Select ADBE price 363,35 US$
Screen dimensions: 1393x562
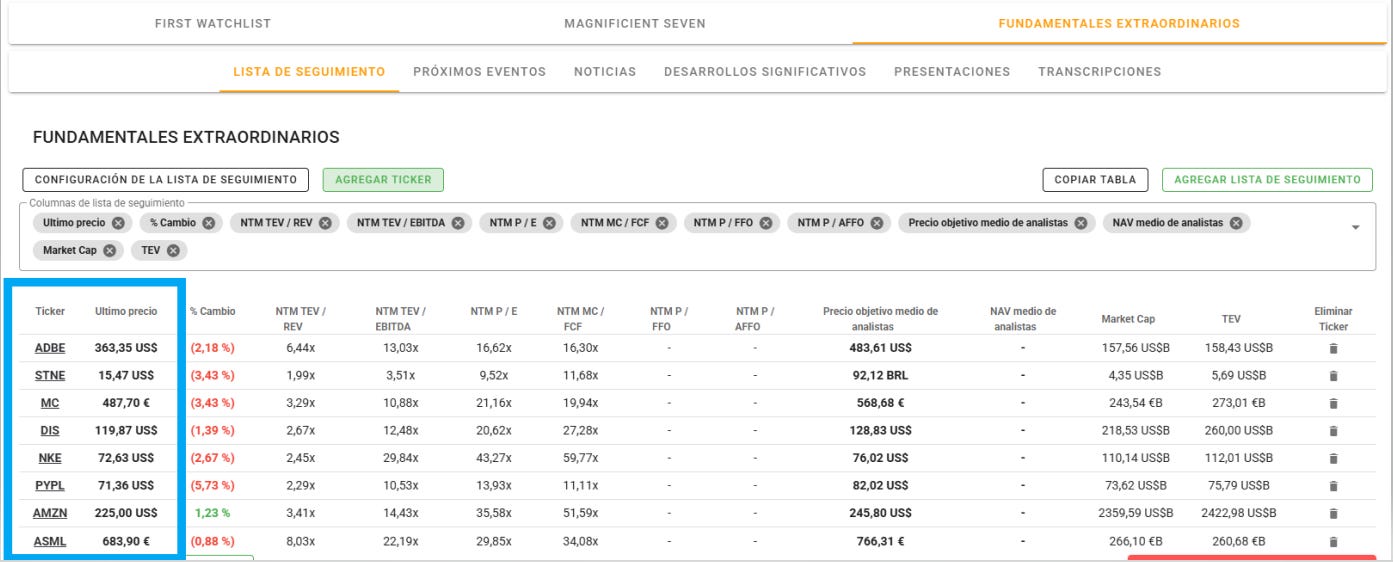(126, 348)
